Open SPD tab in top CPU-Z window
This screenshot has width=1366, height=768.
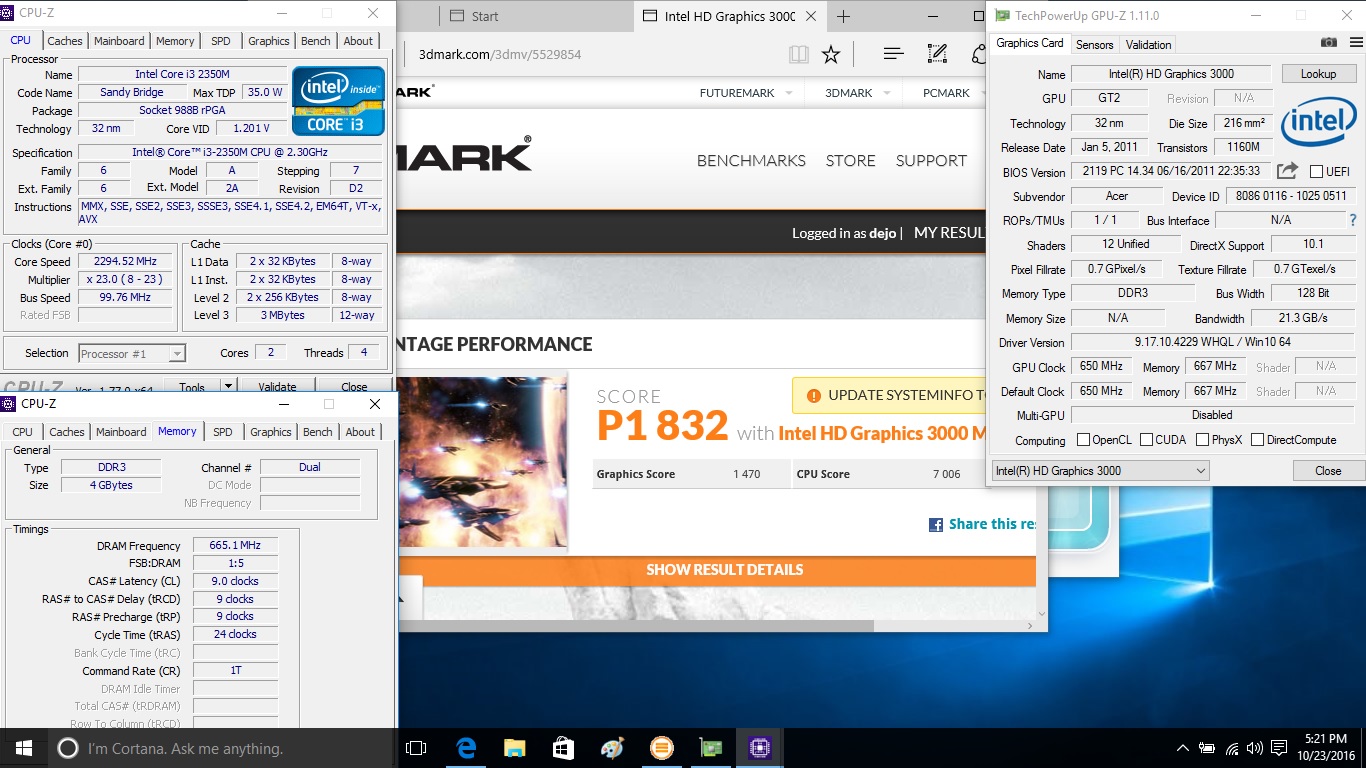(220, 41)
